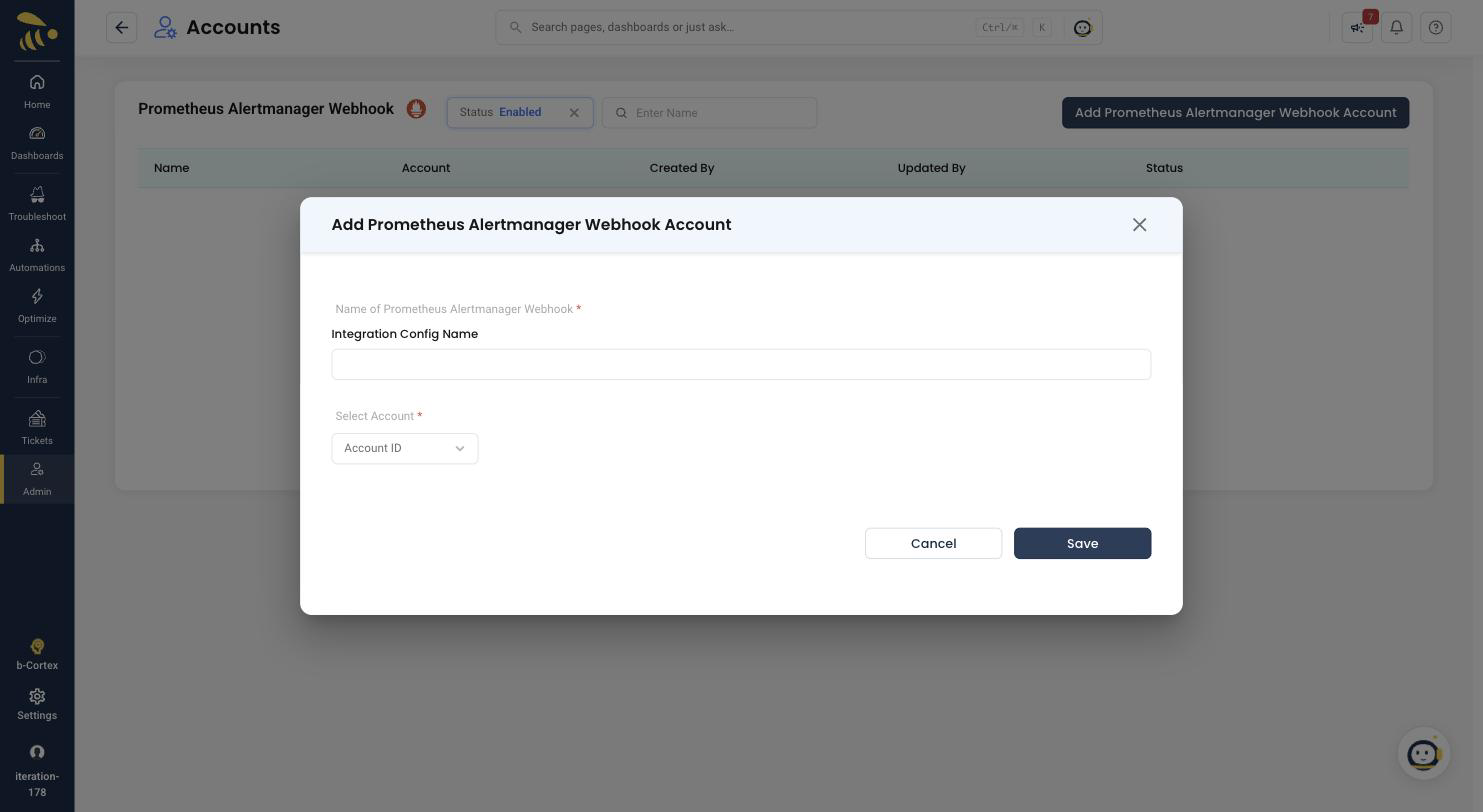Select the Optimize lightning icon
The height and width of the screenshot is (812, 1483).
click(x=37, y=296)
